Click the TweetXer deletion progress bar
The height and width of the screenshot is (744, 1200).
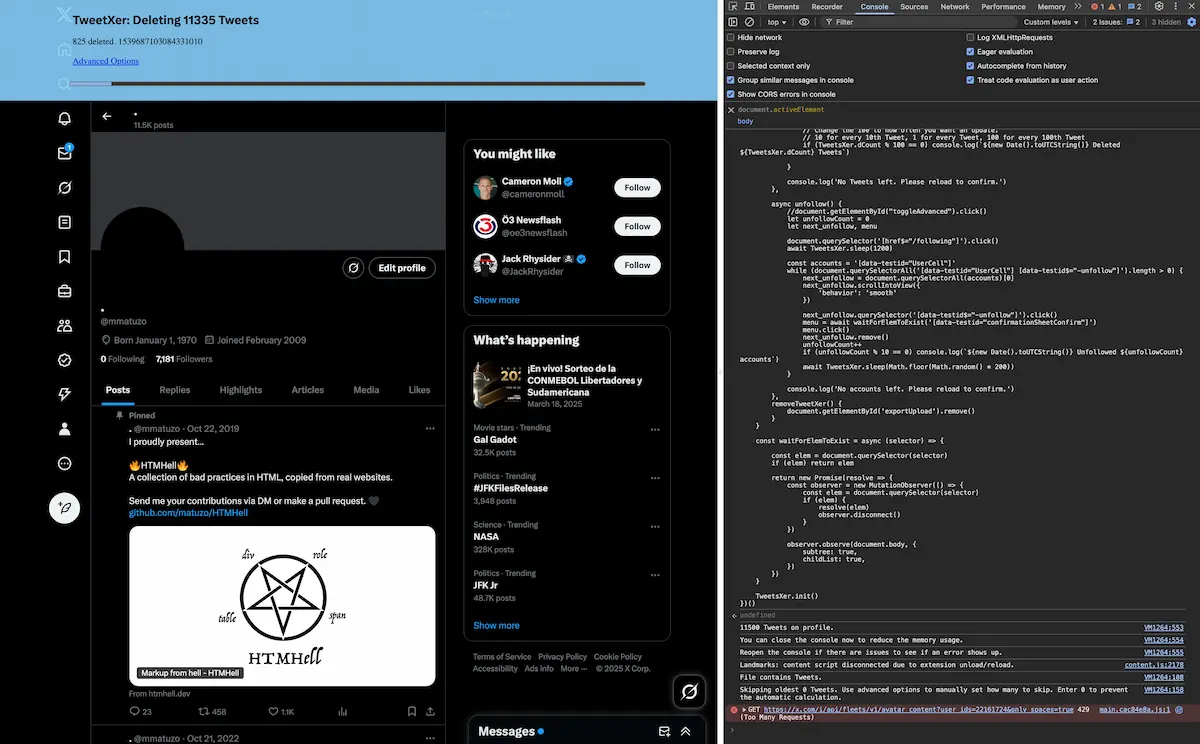click(358, 84)
